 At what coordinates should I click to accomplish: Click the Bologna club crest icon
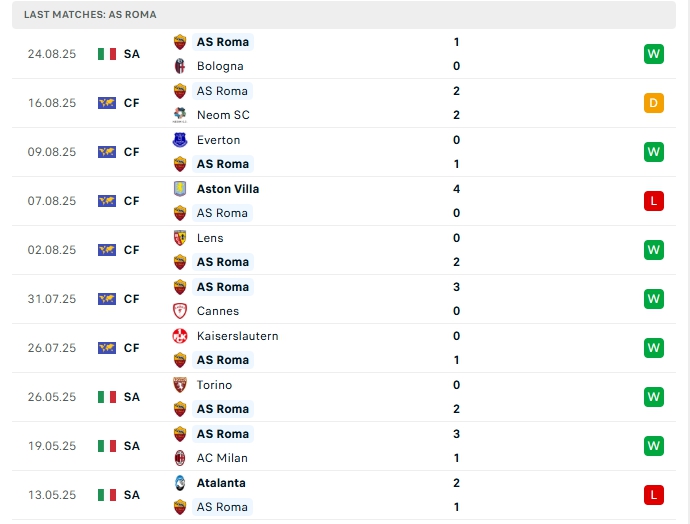180,66
